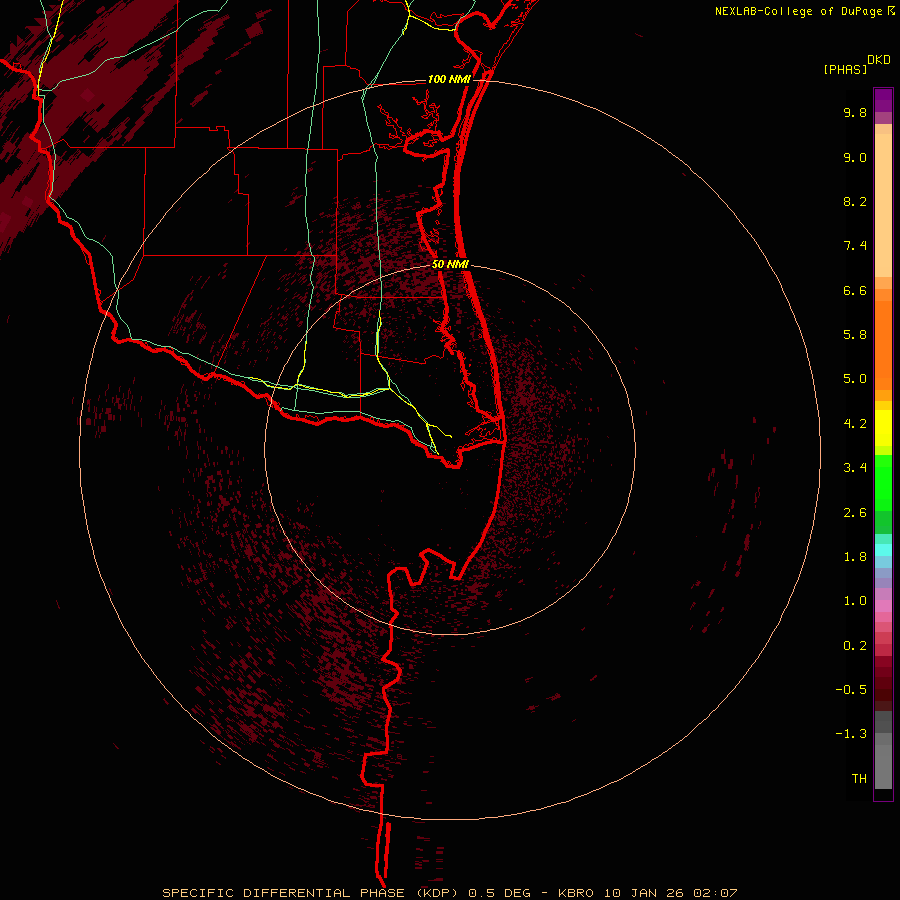Pick the pale peach segment of the color bar
Image resolution: width=900 pixels, height=900 pixels.
click(883, 205)
